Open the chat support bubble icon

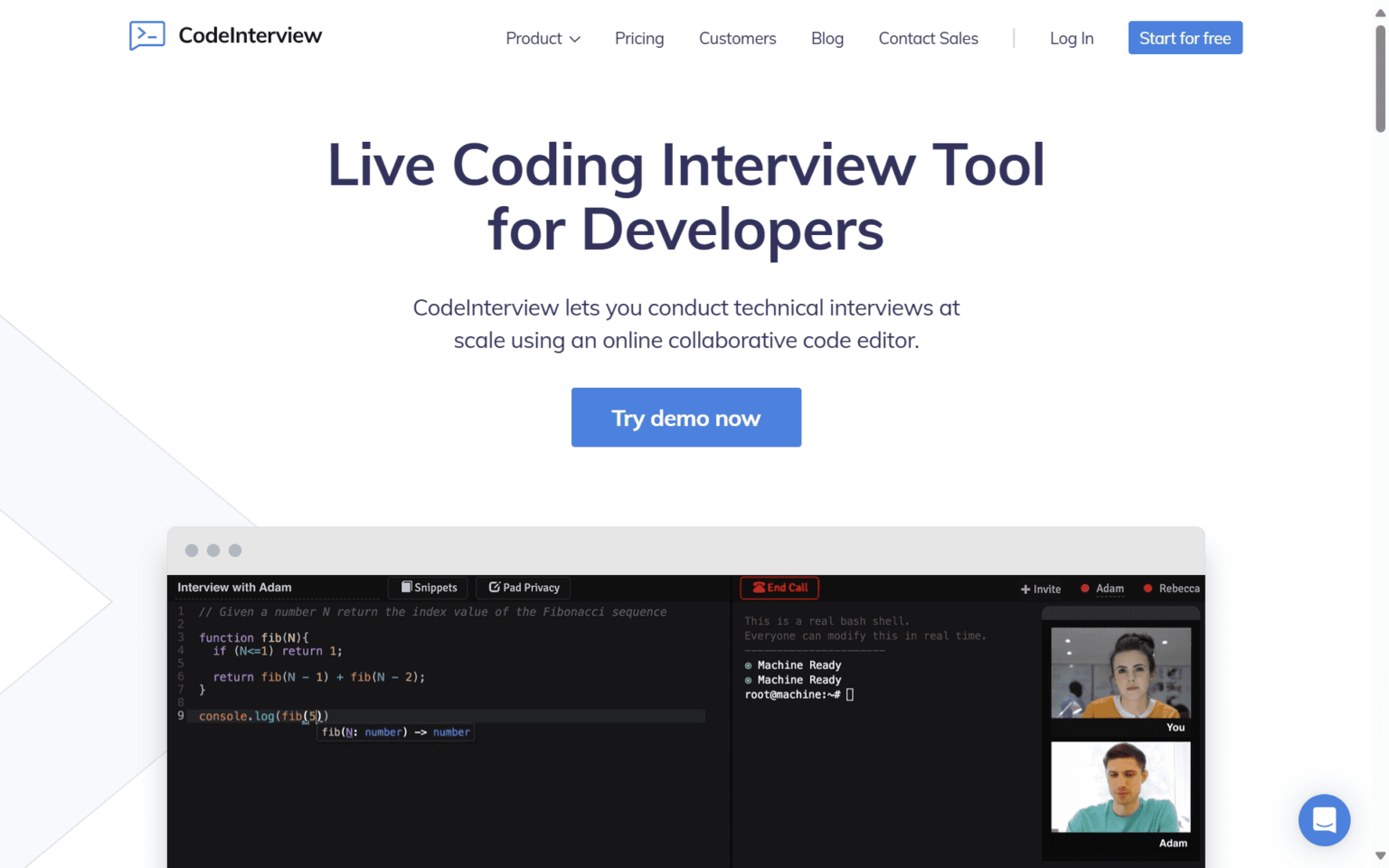click(1324, 820)
